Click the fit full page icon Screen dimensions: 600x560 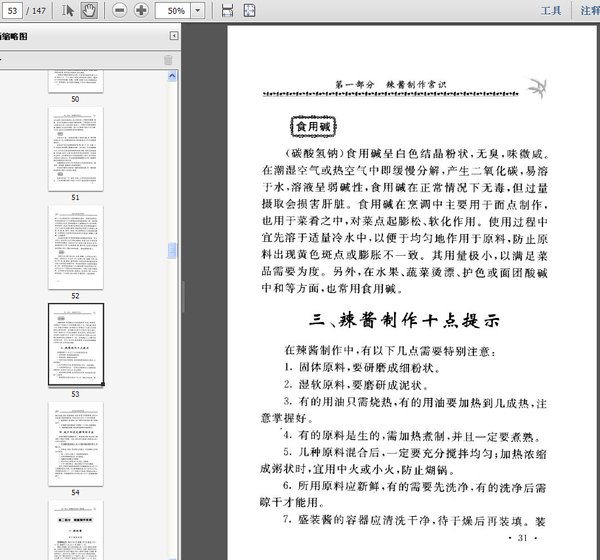pyautogui.click(x=248, y=10)
